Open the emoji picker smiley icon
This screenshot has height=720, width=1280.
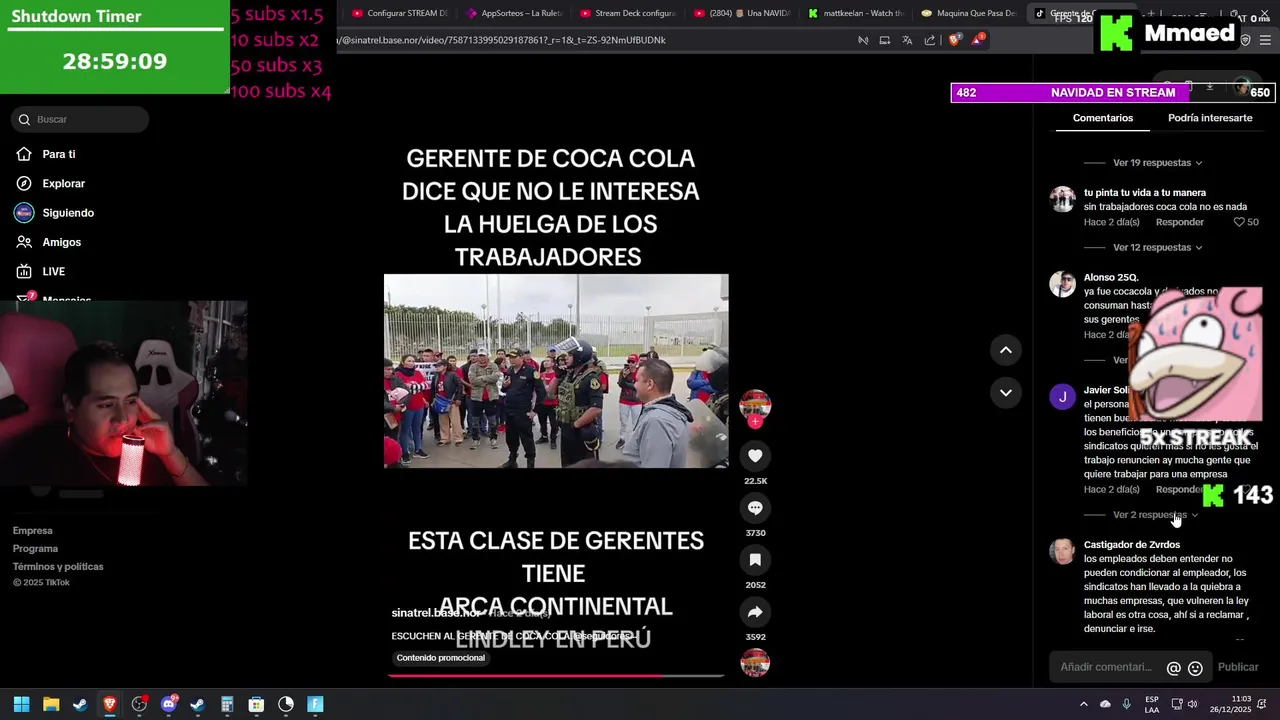(x=1195, y=668)
